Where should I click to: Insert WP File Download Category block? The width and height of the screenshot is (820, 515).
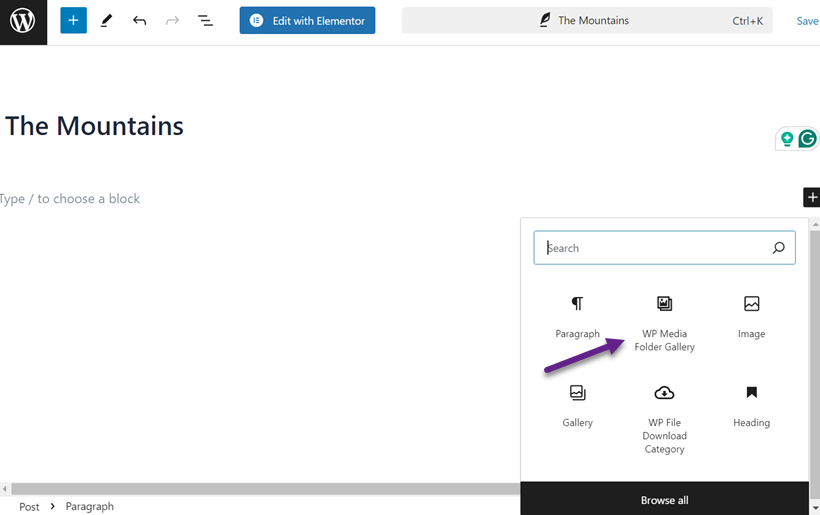tap(664, 418)
